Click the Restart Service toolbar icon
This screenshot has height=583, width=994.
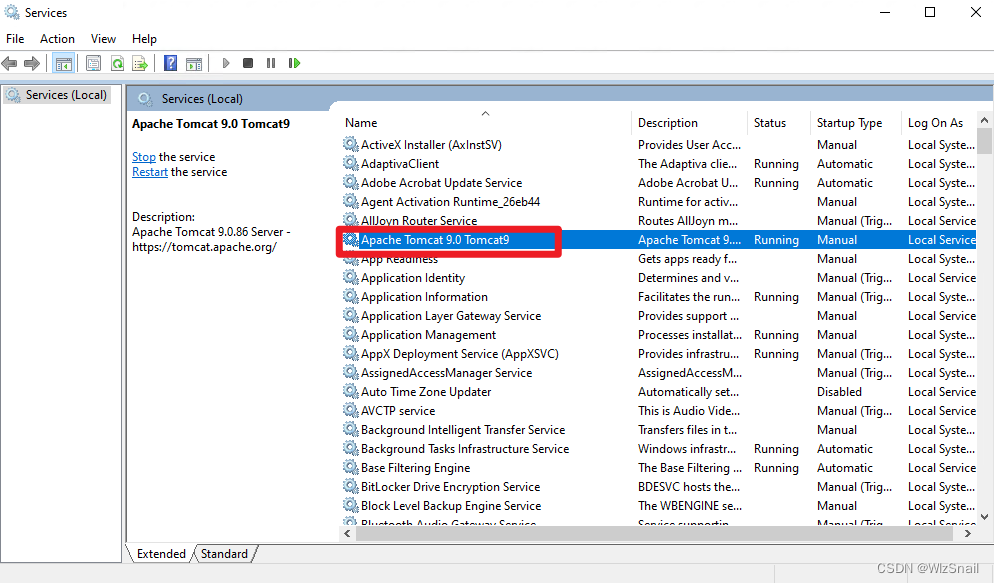click(x=294, y=63)
